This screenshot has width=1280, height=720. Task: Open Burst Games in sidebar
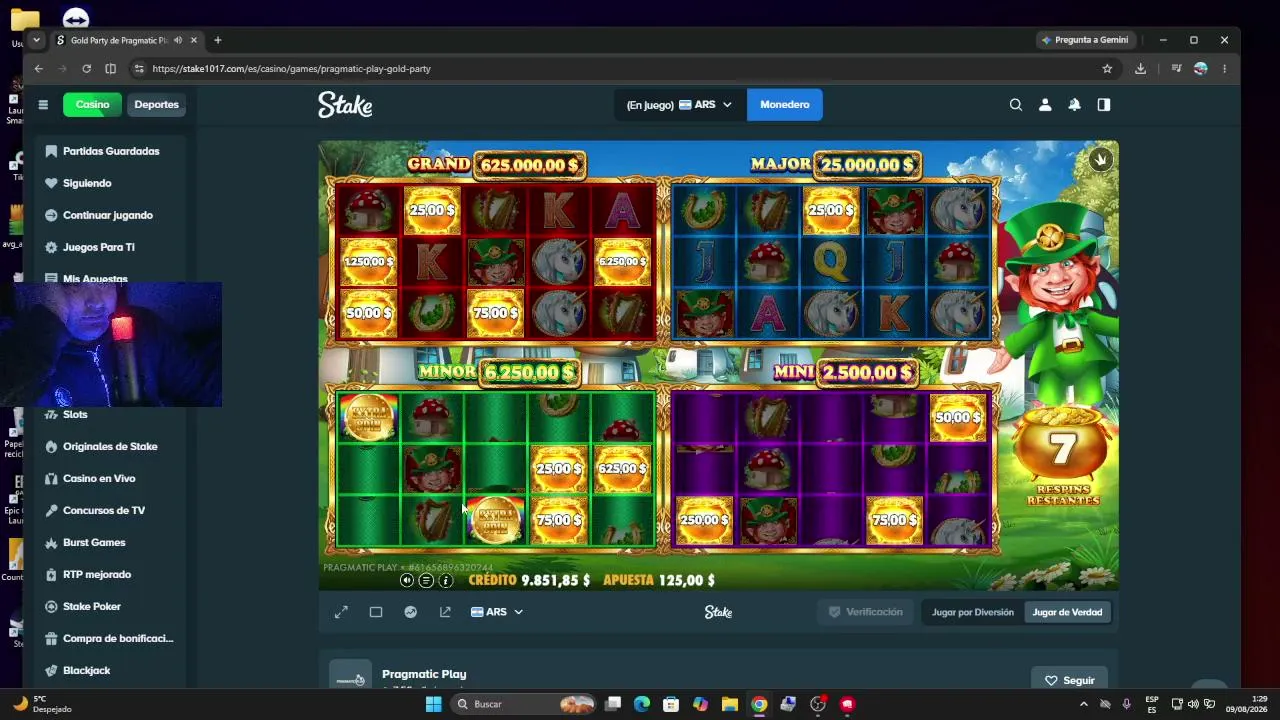point(110,542)
